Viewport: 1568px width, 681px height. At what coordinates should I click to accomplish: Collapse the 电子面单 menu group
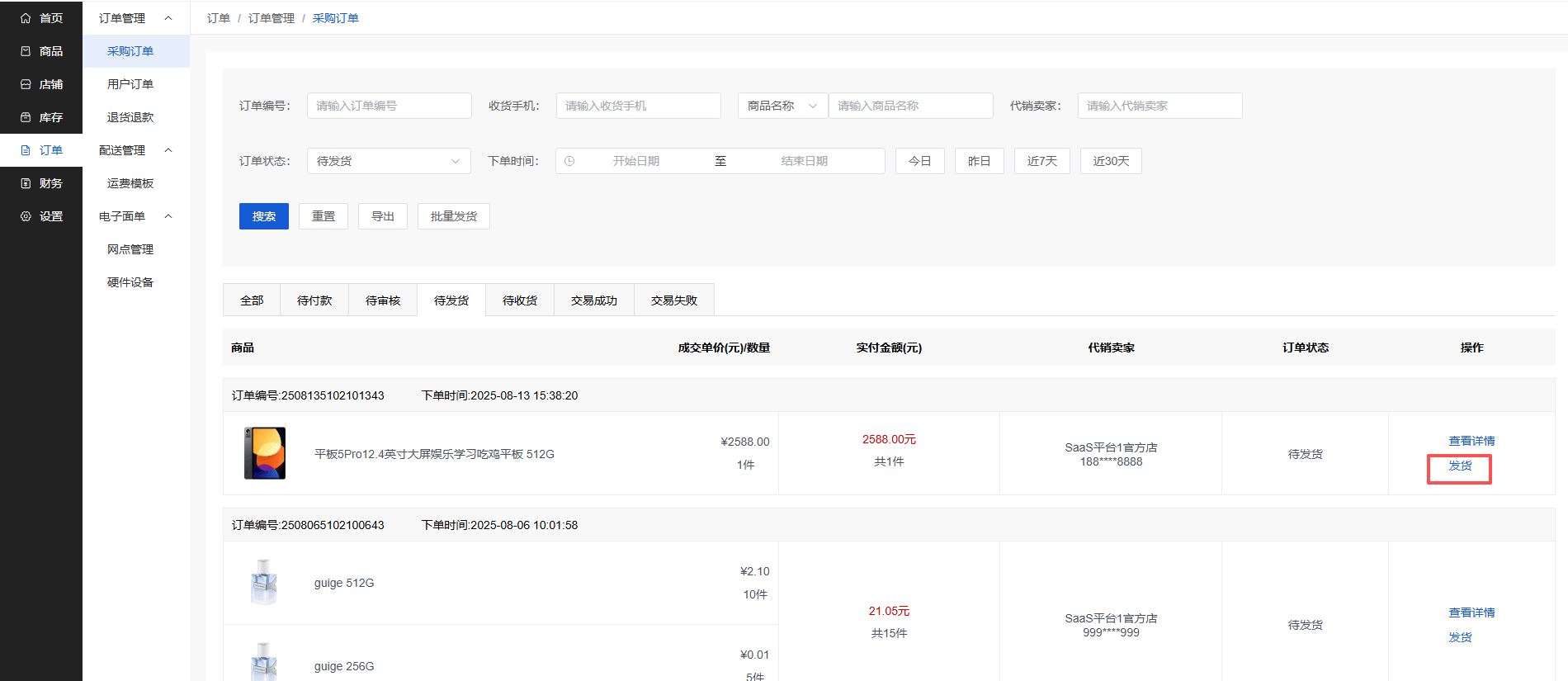point(168,216)
